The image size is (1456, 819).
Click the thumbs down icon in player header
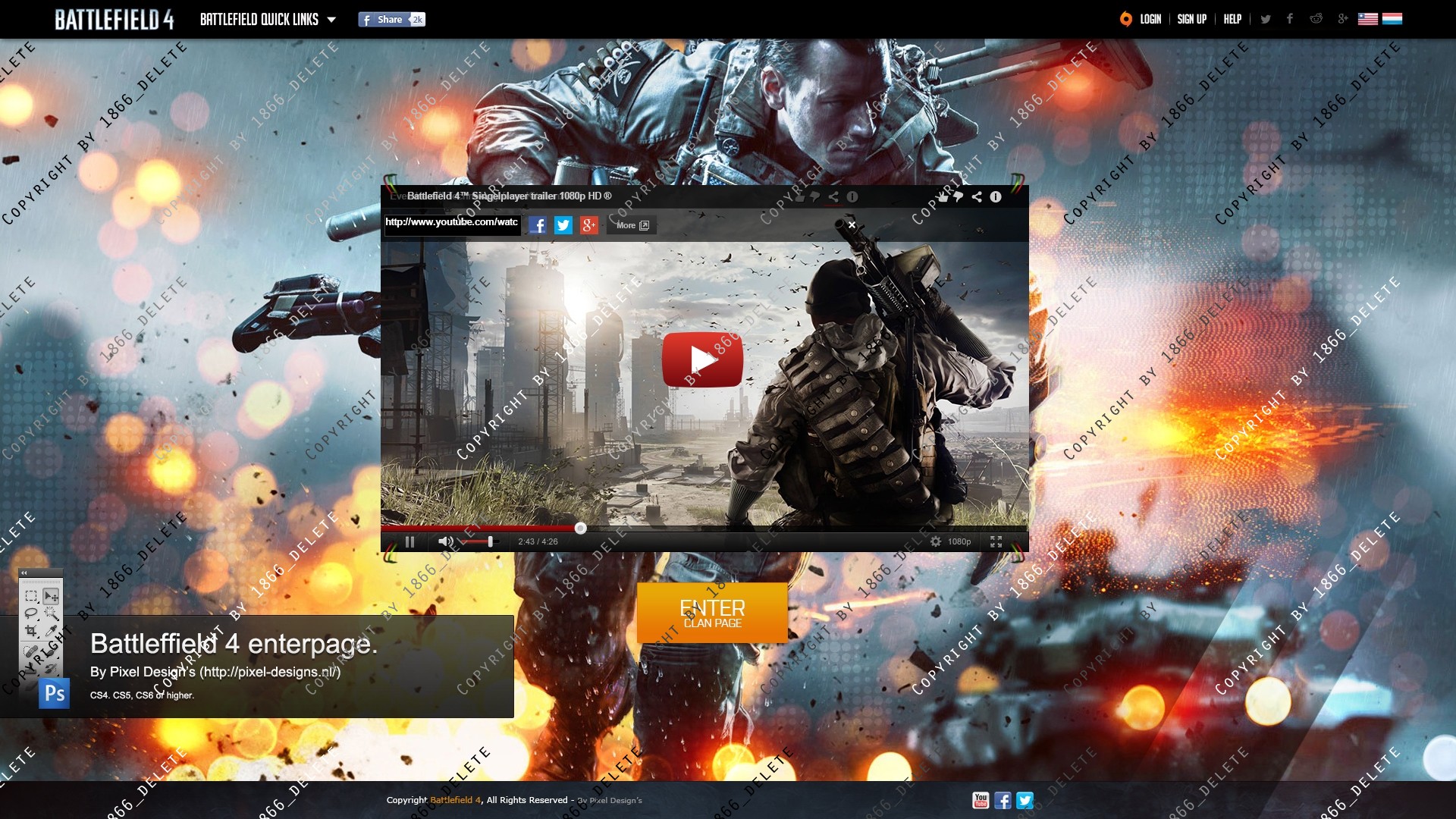959,196
